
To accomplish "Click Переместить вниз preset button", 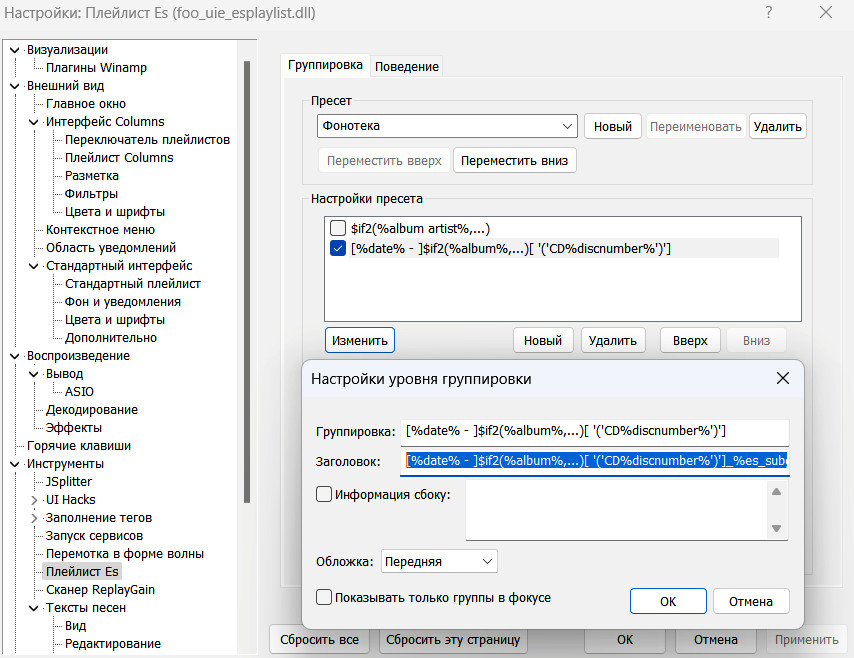I will pos(514,160).
